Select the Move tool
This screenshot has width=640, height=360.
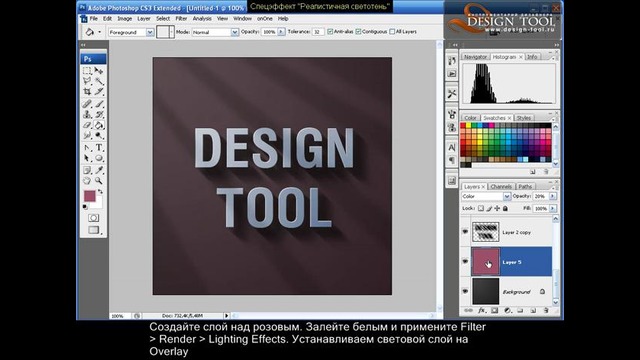pos(99,71)
